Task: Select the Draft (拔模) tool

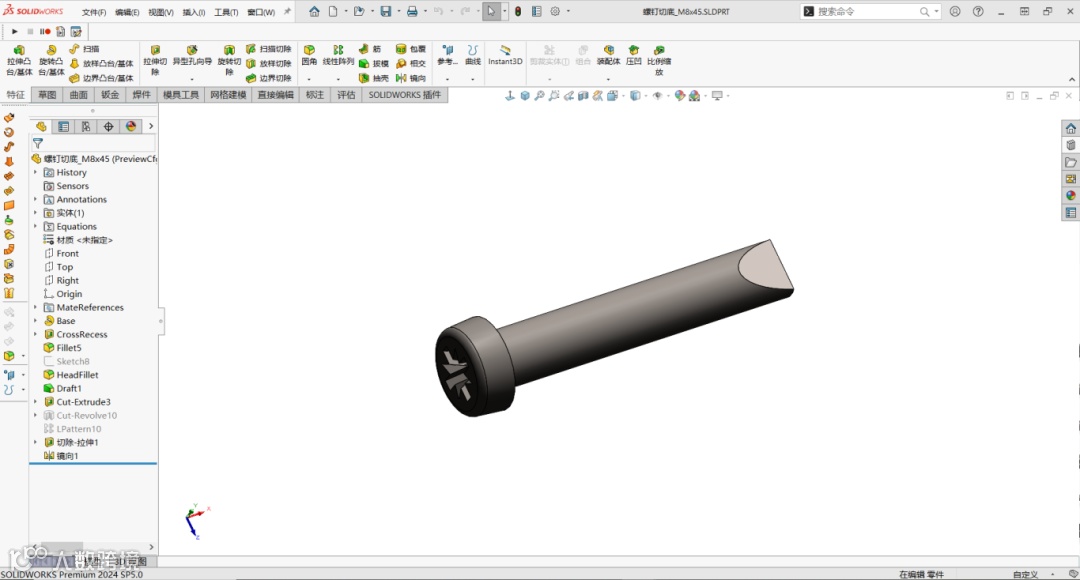Action: 373,63
